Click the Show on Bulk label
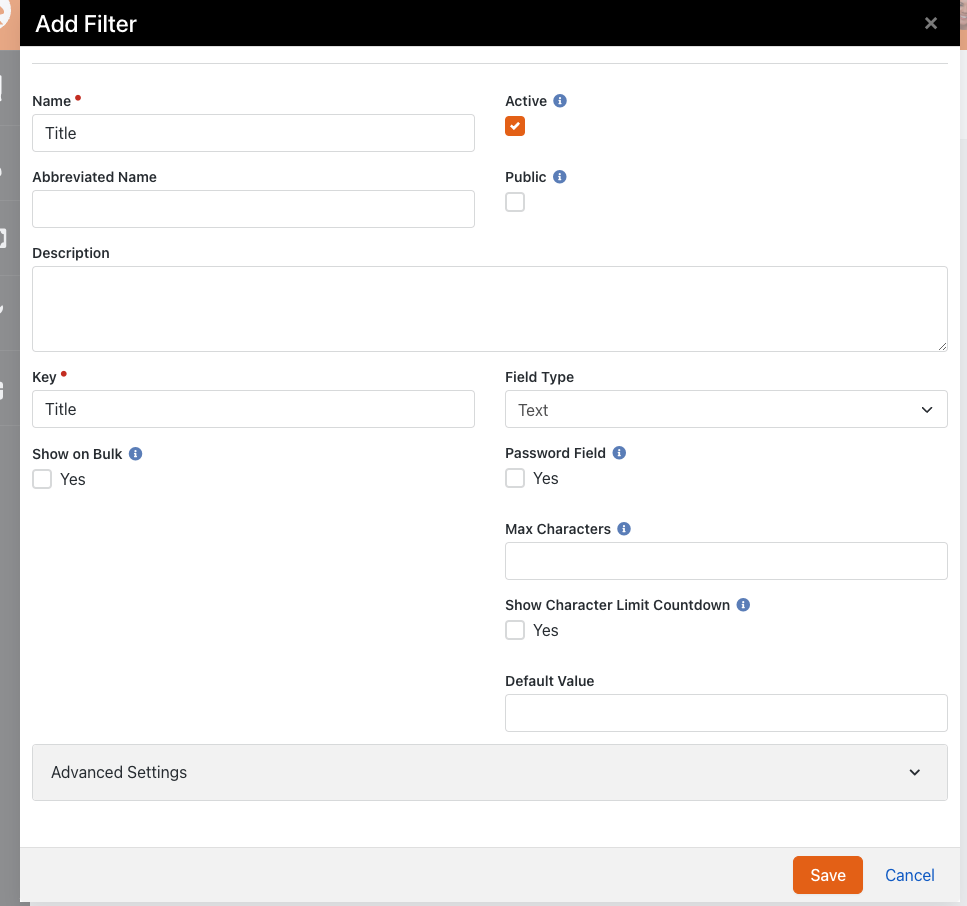 pos(77,454)
